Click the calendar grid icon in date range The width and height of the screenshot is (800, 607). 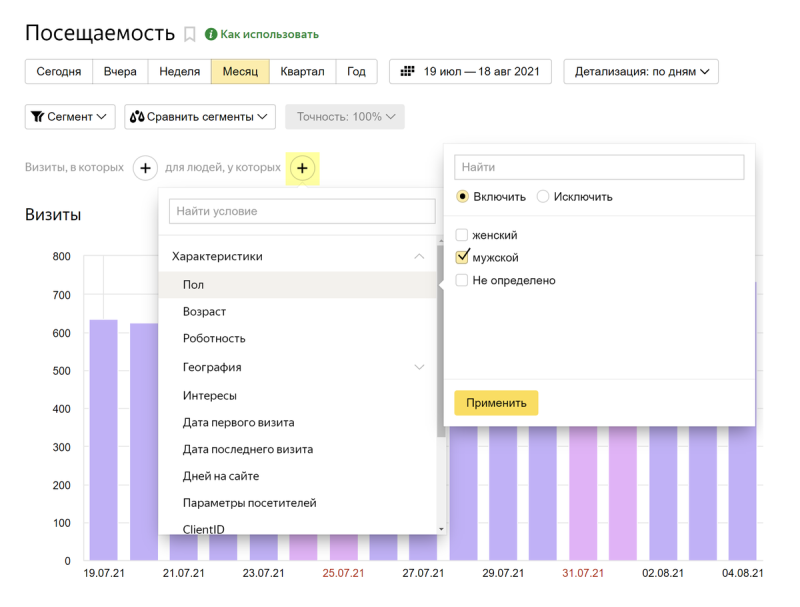pos(407,71)
